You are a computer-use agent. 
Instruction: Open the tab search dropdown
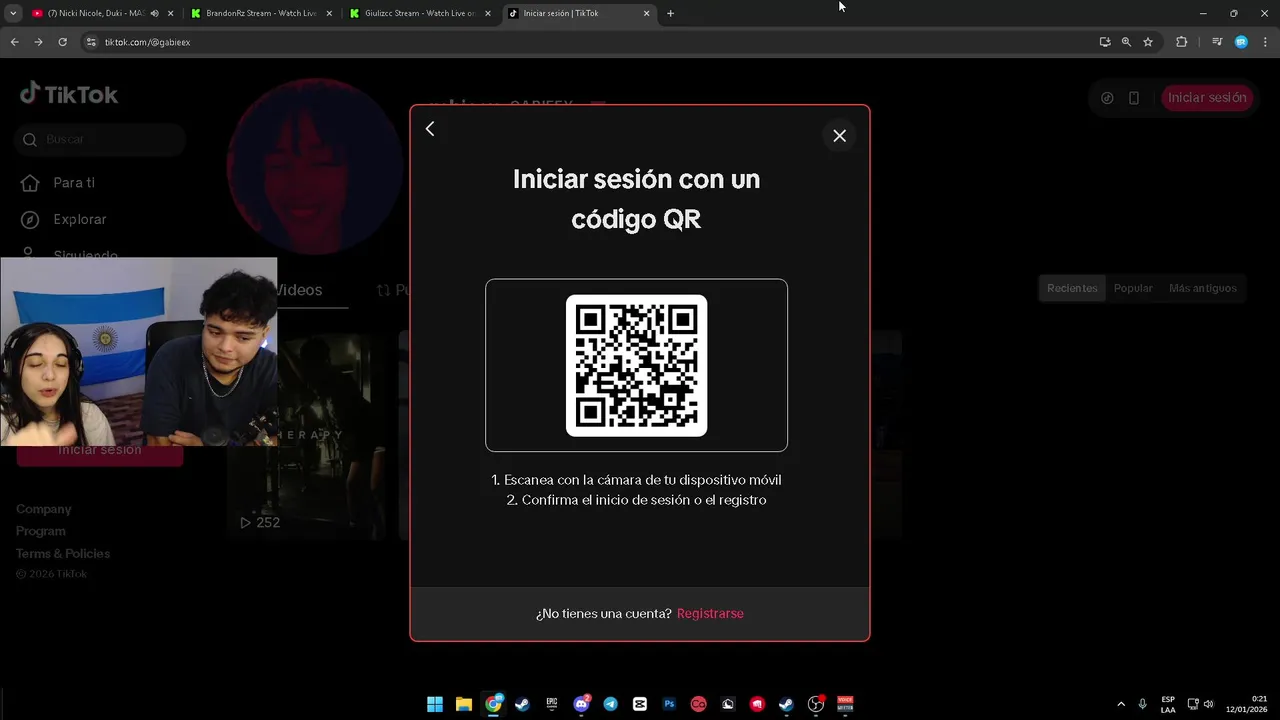click(13, 14)
